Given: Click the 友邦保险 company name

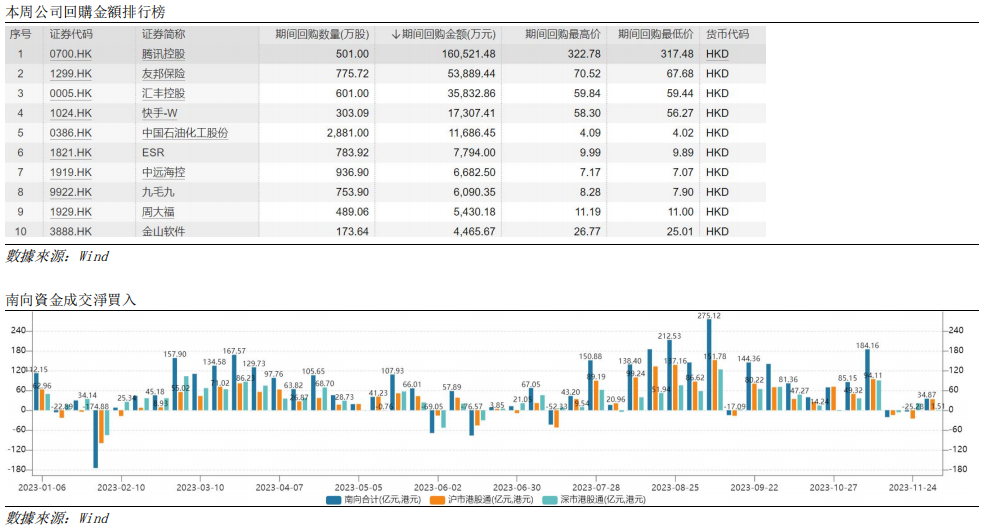Looking at the screenshot, I should coord(163,73).
